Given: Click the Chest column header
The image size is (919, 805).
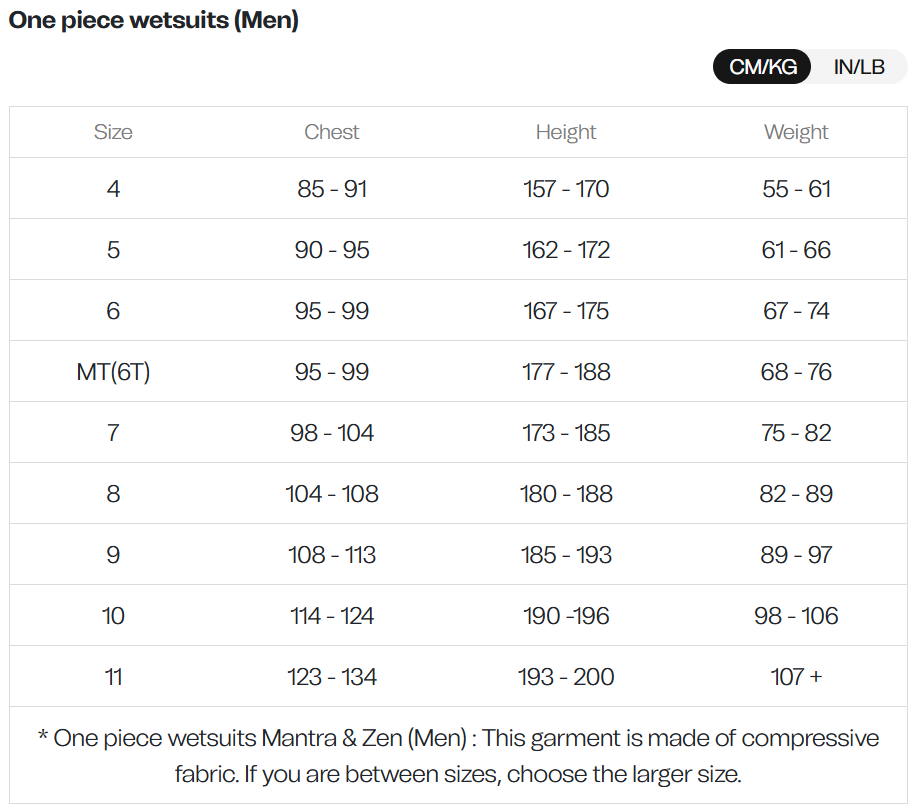Looking at the screenshot, I should (x=331, y=131).
